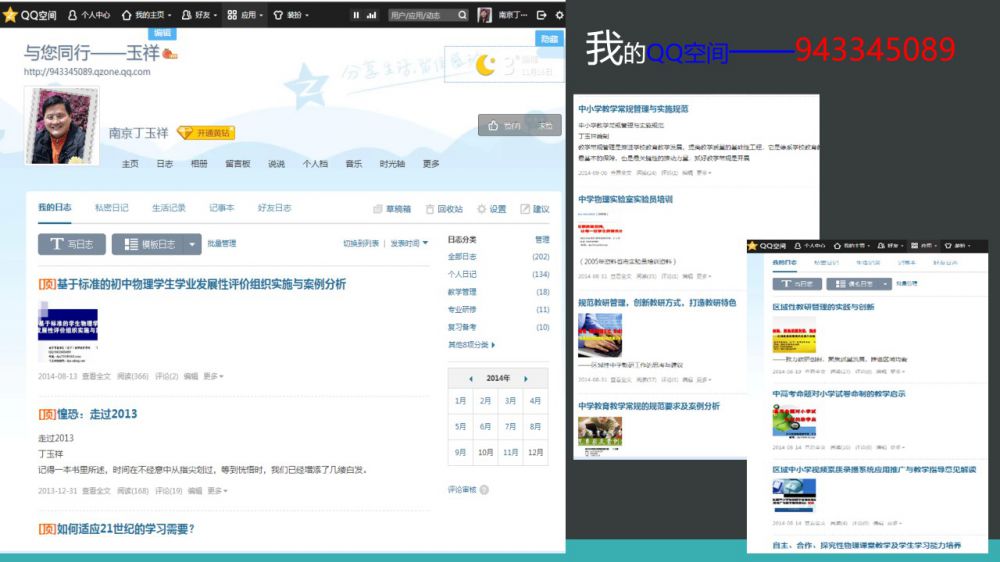
Task: Expand the 发表时间 sort dropdown
Action: [409, 243]
